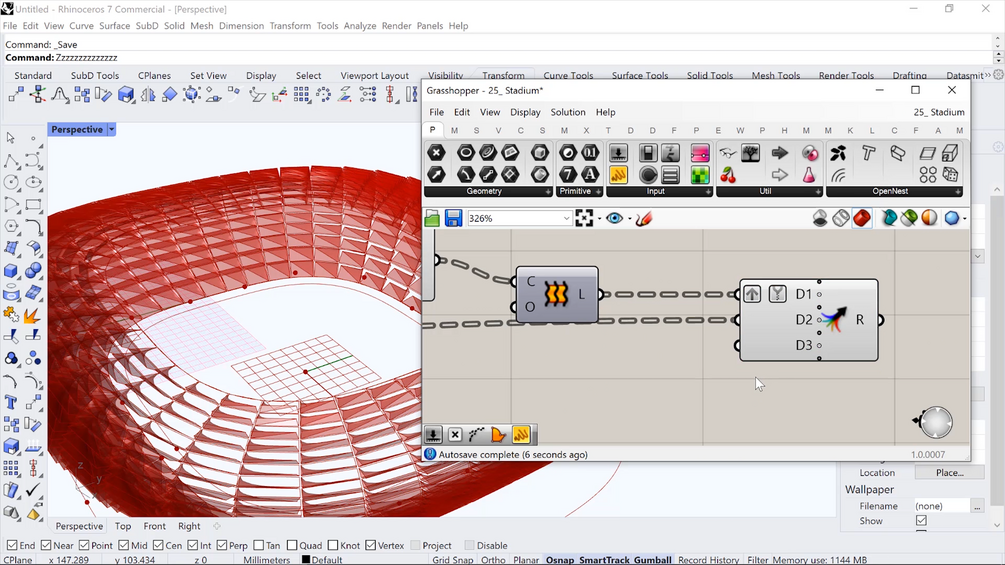Select the Number primitive parameter (0.1)
This screenshot has height=565, width=1005.
[x=590, y=152]
